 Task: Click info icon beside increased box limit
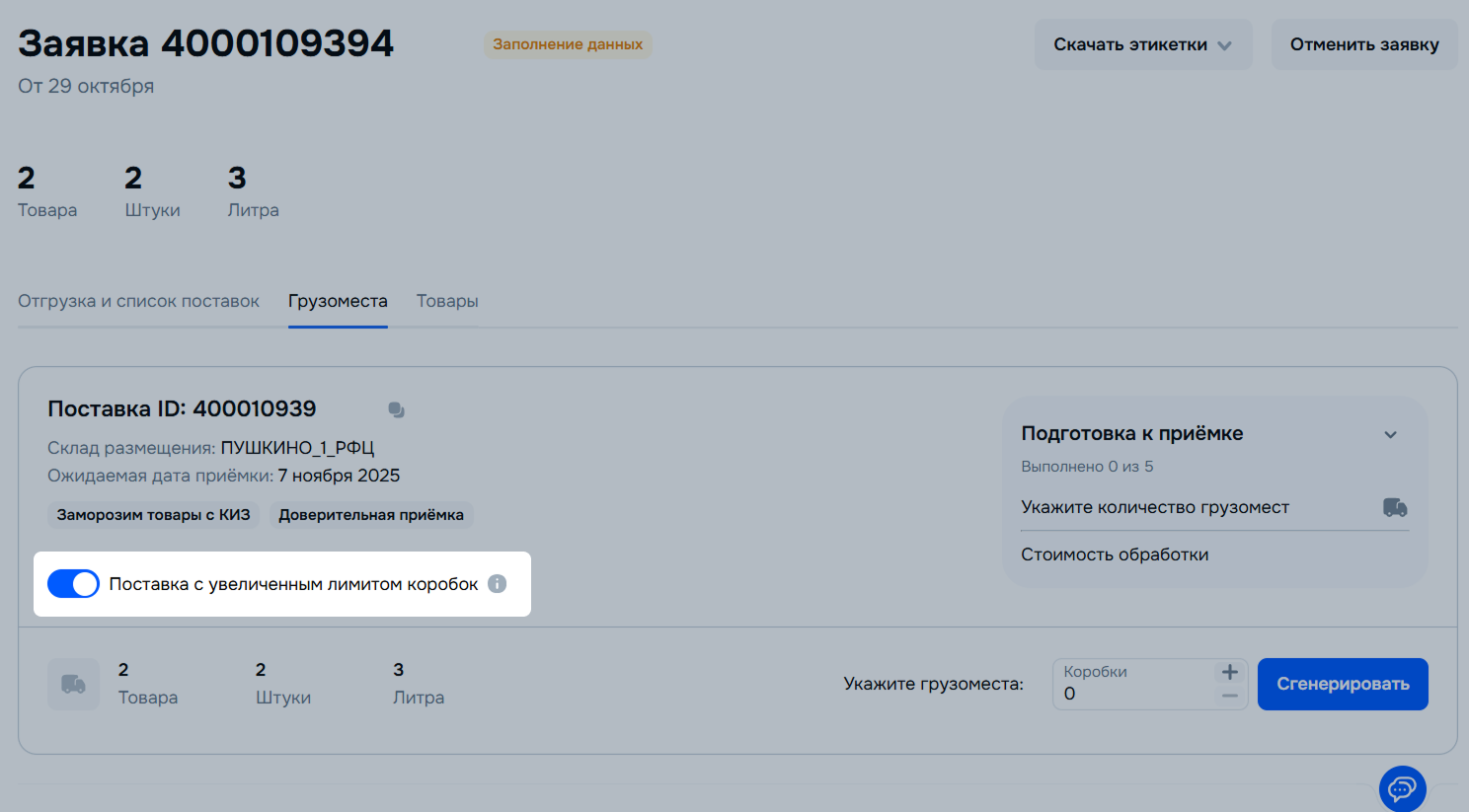tap(498, 584)
